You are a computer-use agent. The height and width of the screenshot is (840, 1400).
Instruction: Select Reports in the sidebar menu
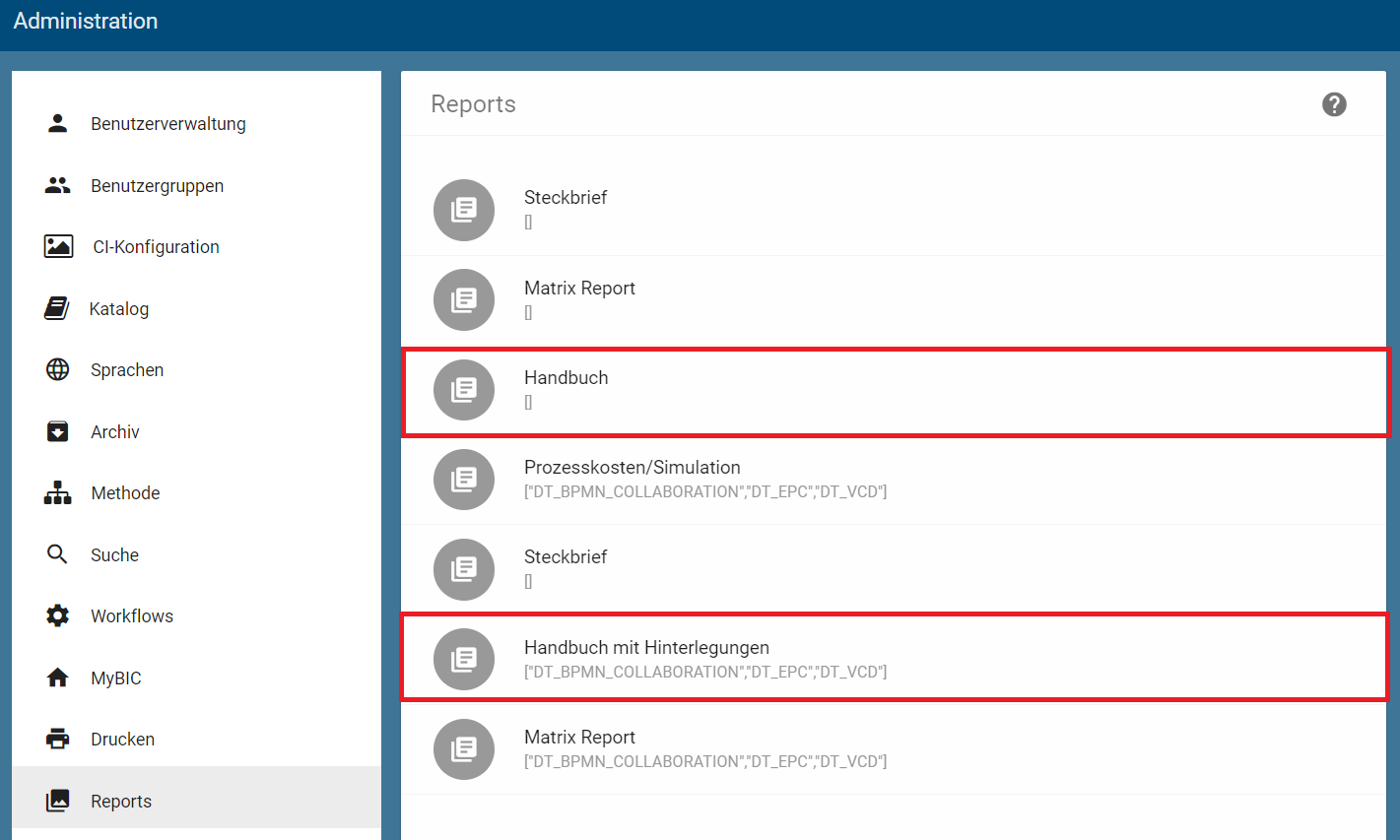(121, 800)
